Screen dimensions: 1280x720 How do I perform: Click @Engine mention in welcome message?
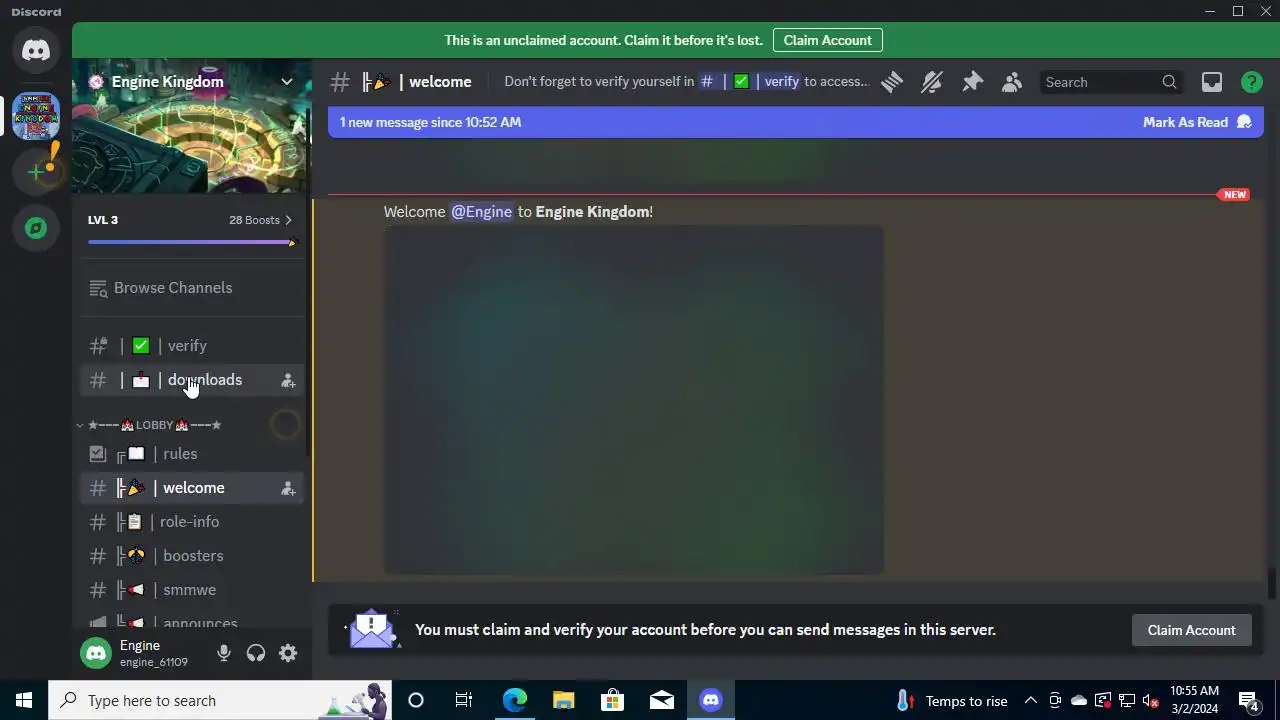point(481,212)
